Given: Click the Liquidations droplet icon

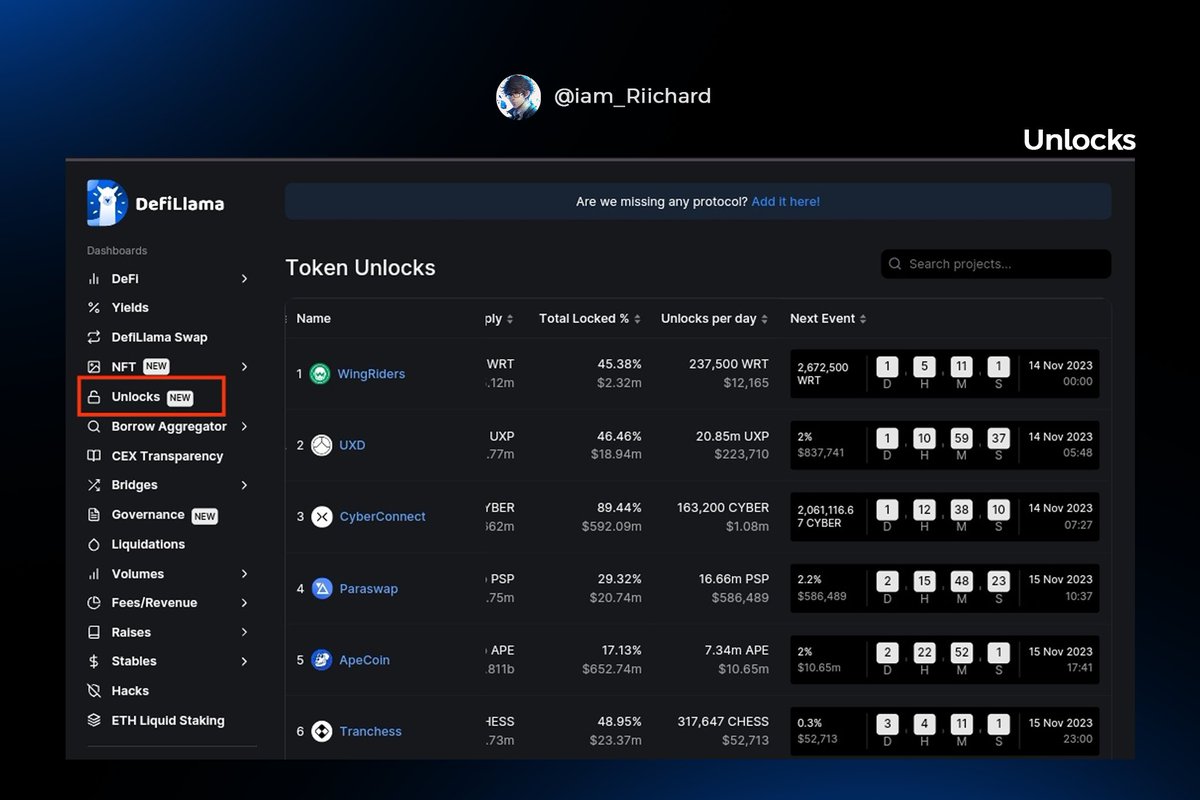Looking at the screenshot, I should 94,545.
